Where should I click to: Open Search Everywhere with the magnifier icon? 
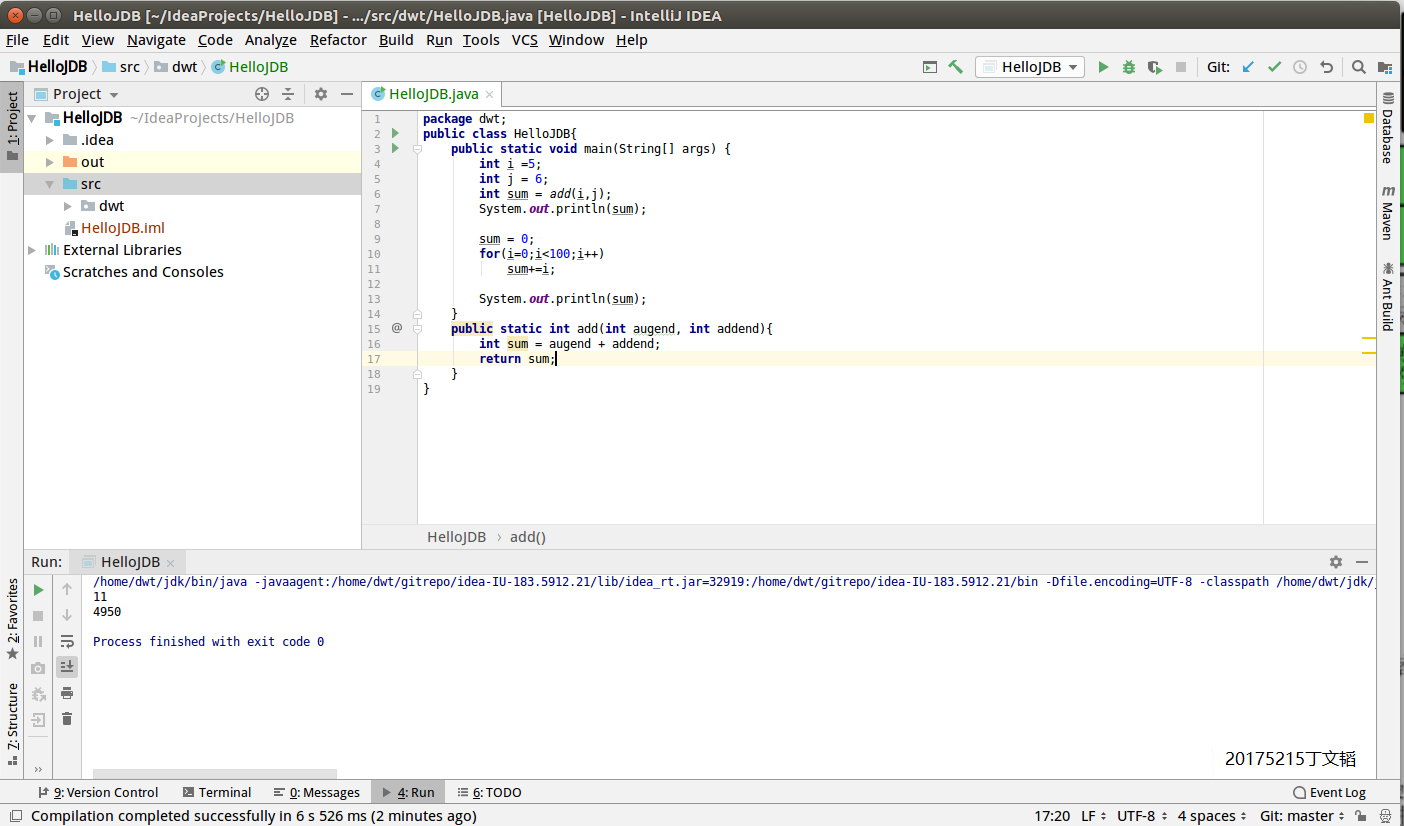pos(1358,67)
